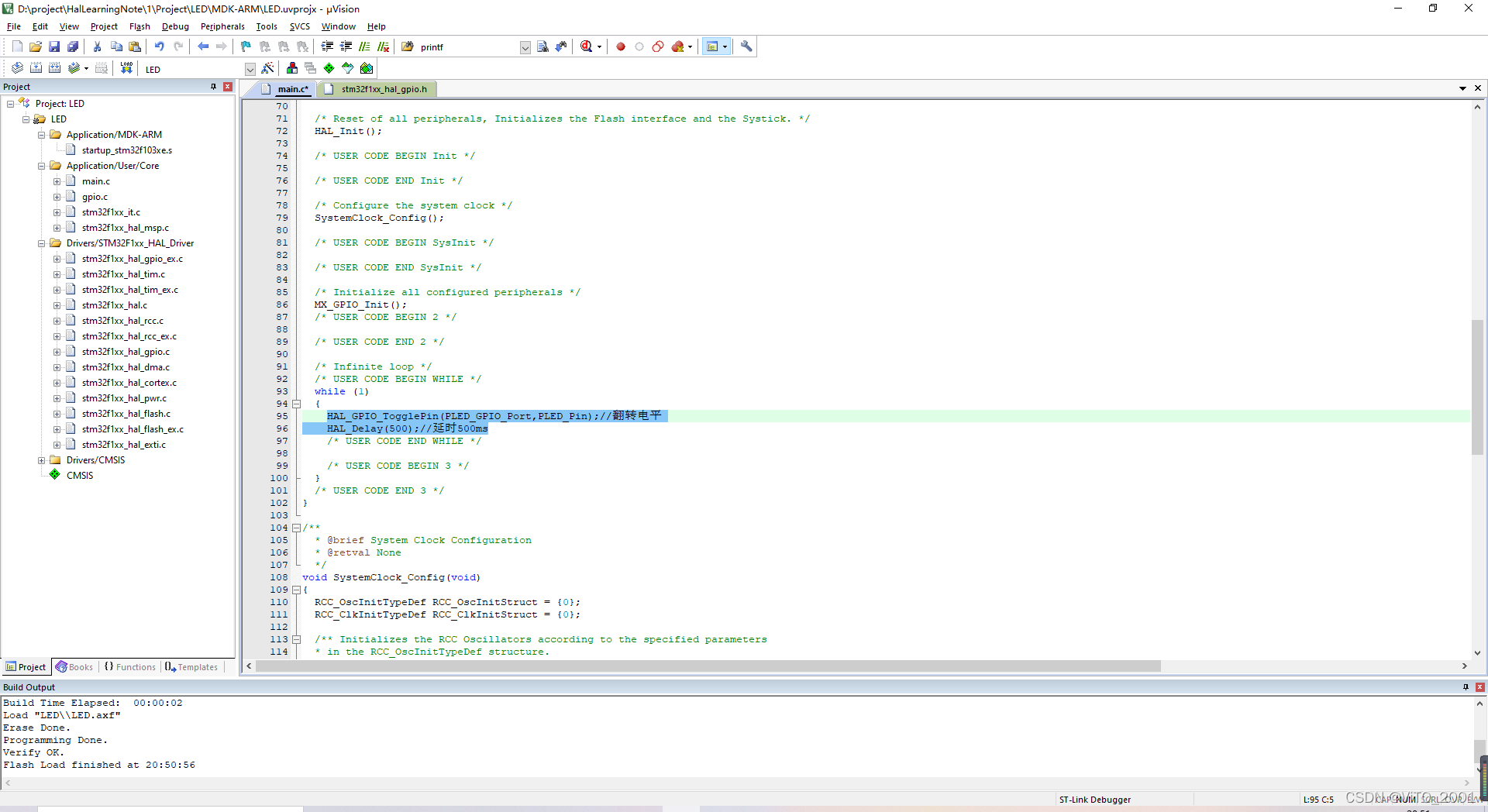Open the Project menu
The image size is (1488, 812).
click(x=104, y=26)
